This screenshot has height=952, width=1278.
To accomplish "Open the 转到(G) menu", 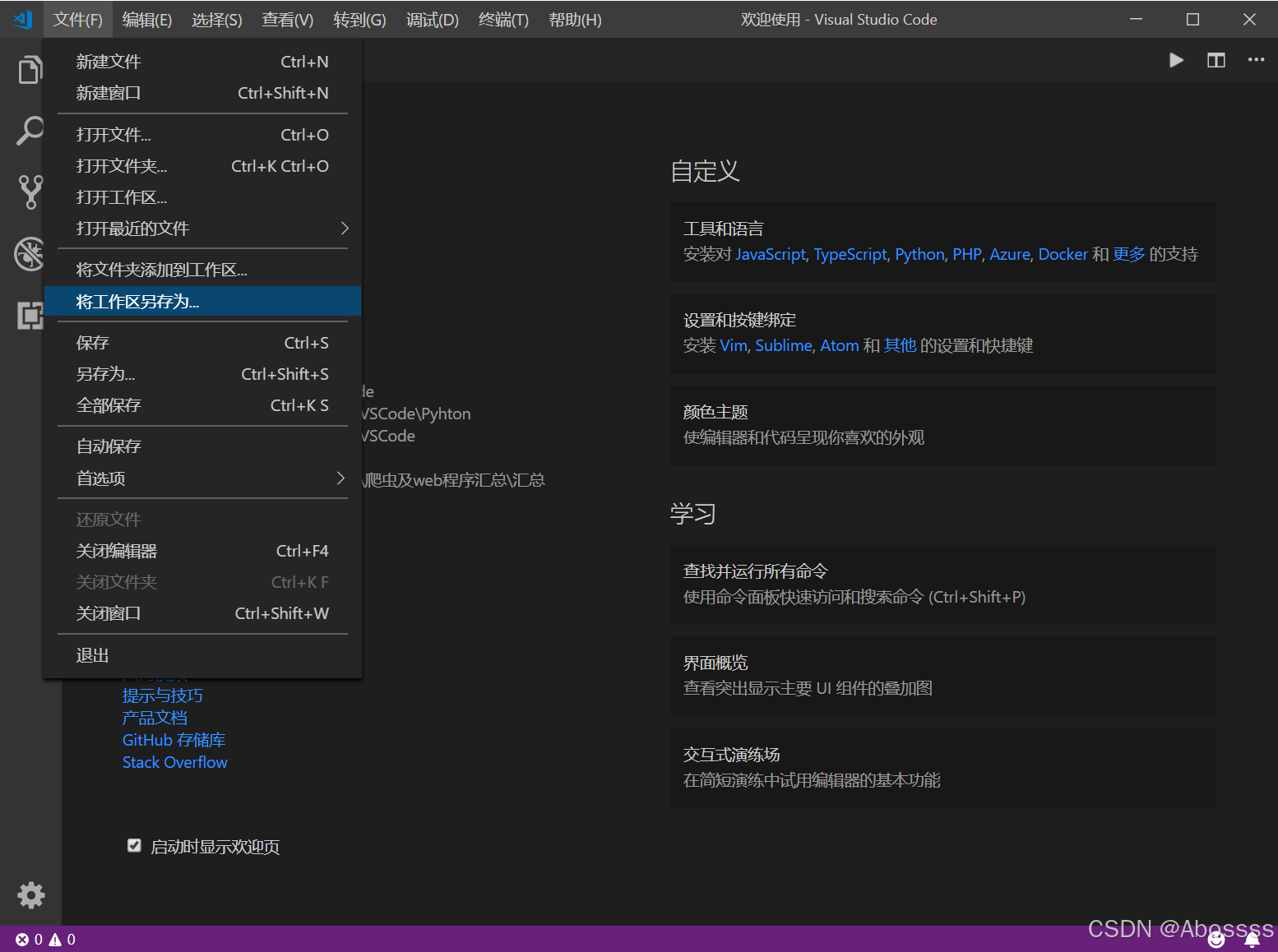I will [x=359, y=20].
